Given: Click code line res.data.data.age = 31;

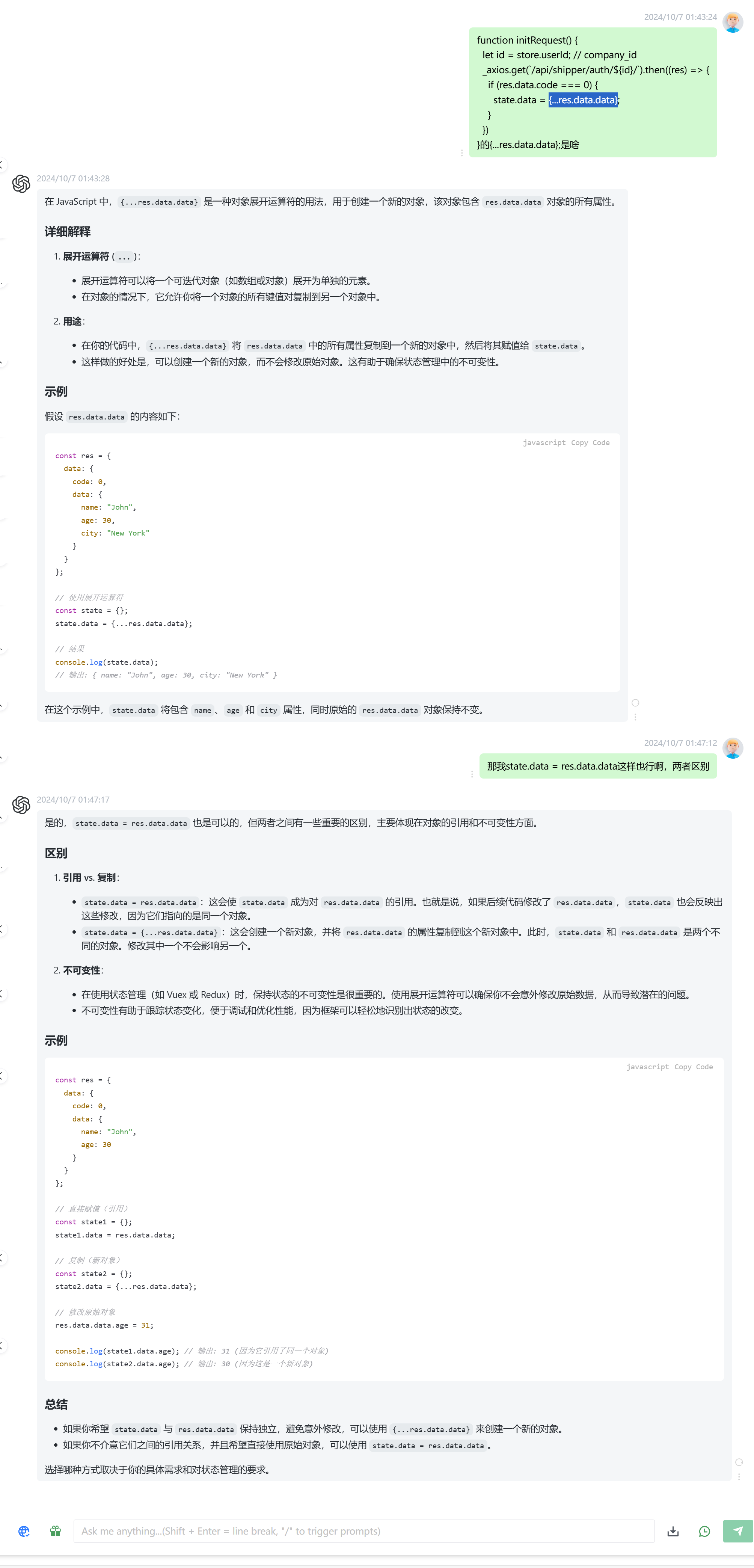Looking at the screenshot, I should (x=104, y=1325).
